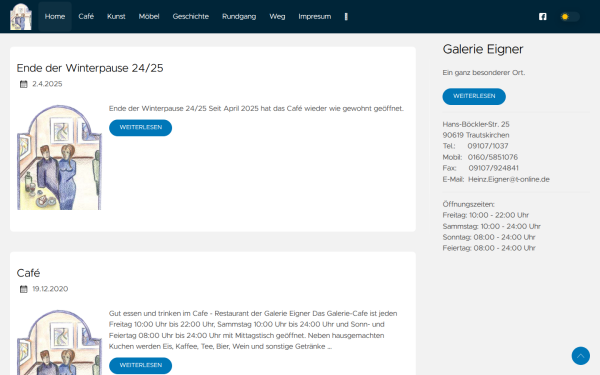The width and height of the screenshot is (600, 375).
Task: Click the calendar icon beside 2.4.2025
Action: pos(24,84)
